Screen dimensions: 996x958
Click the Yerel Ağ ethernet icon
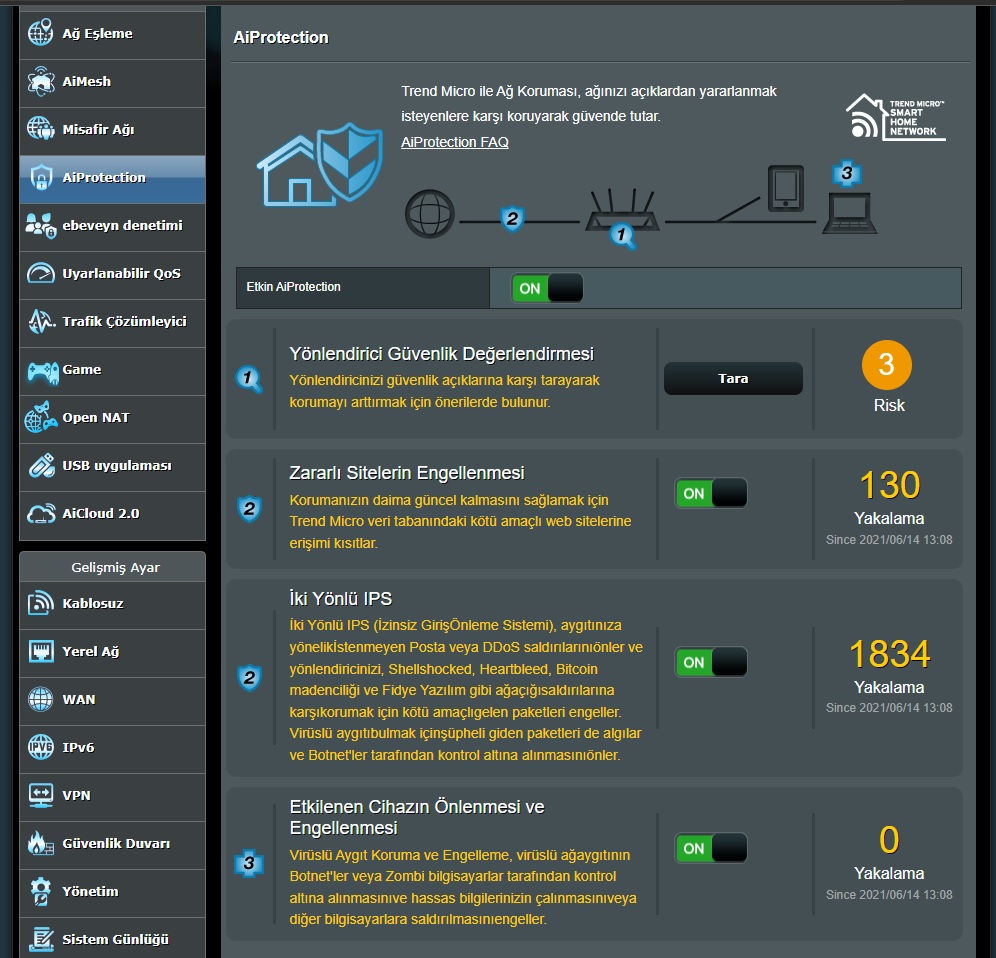click(x=41, y=651)
